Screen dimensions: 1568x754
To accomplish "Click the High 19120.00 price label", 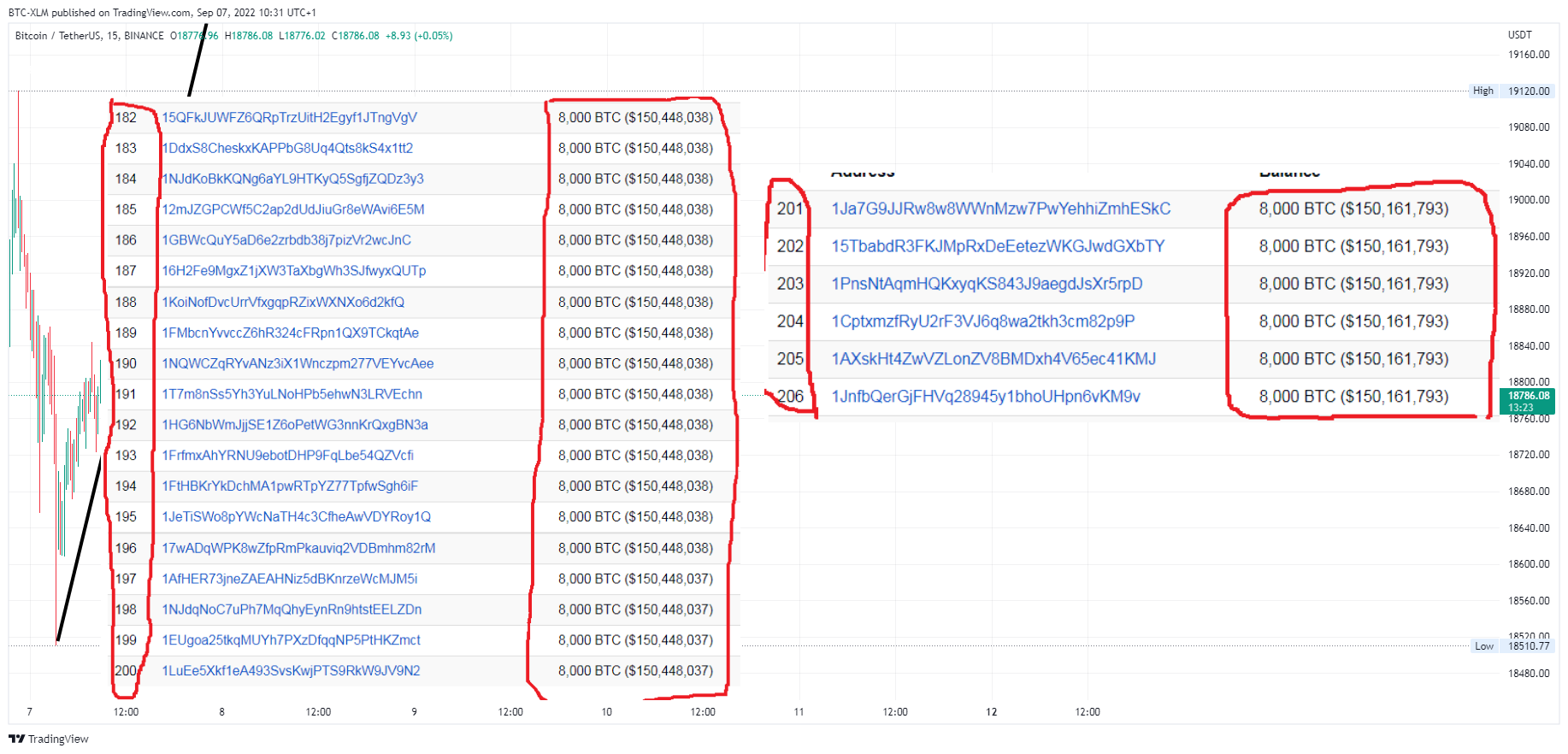I will (x=1512, y=91).
